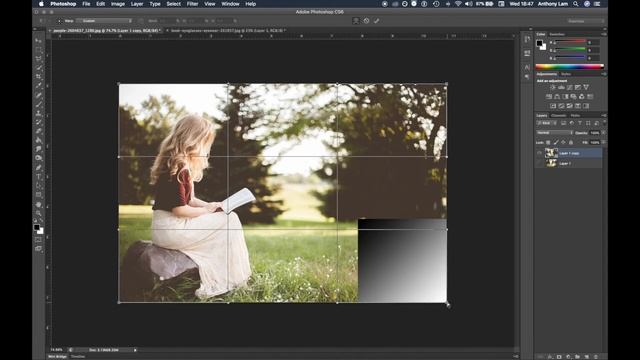
Task: Adjust the red R color slider
Action: [x=570, y=42]
